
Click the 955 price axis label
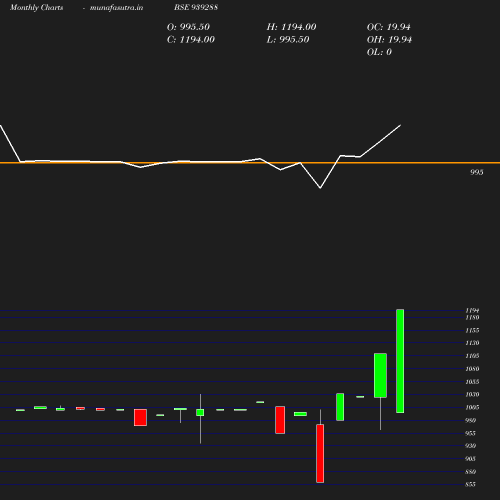(x=470, y=433)
